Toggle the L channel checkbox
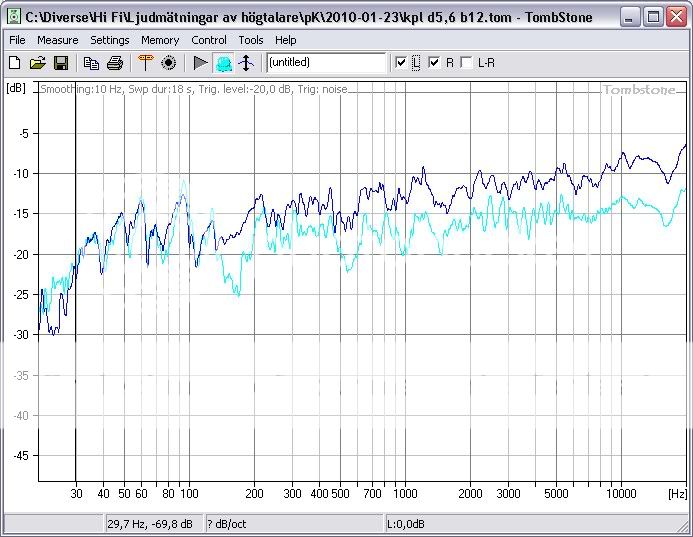Image resolution: width=693 pixels, height=537 pixels. click(x=402, y=63)
